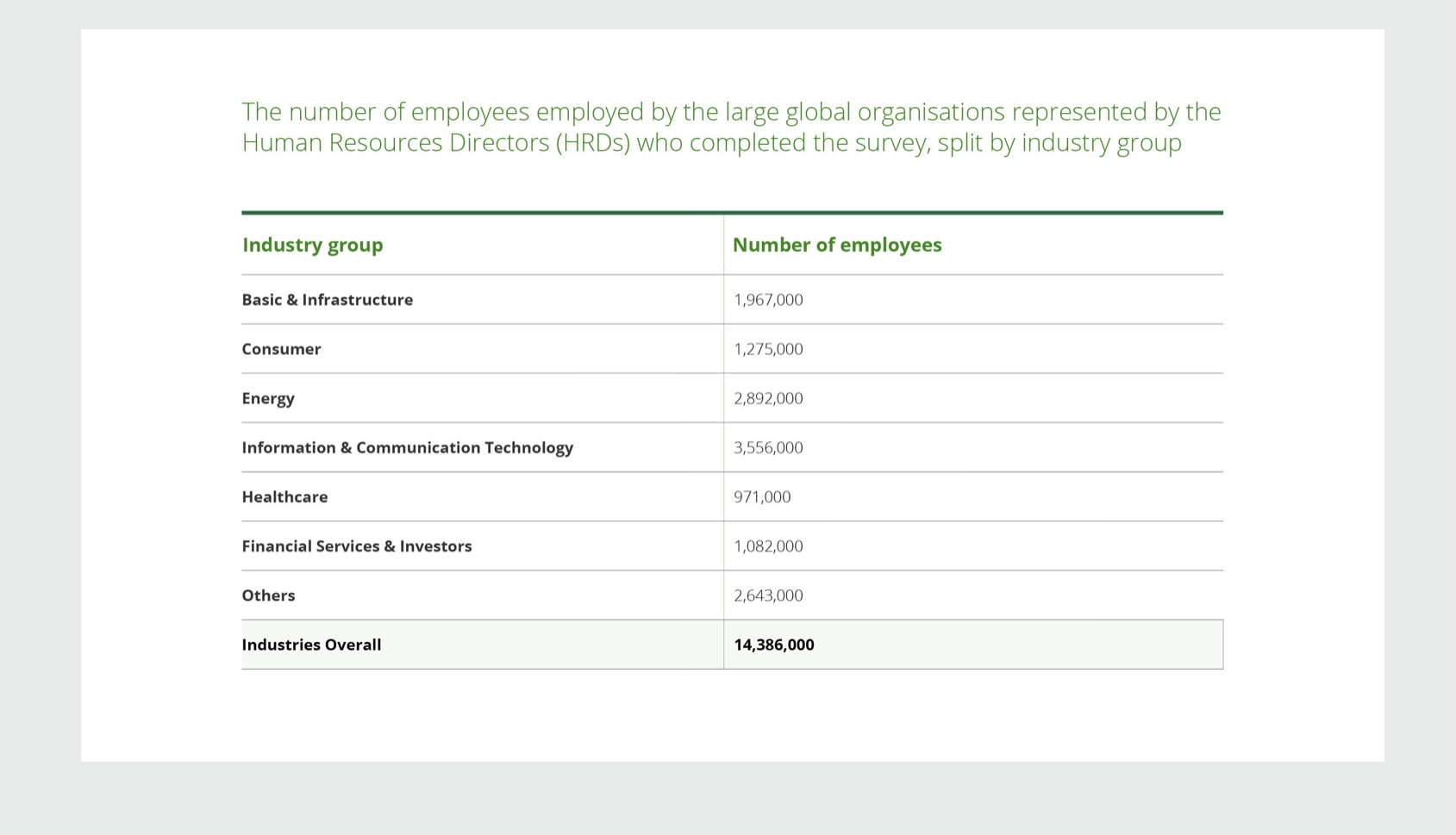Click the Financial Services & Investors label
Image resolution: width=1456 pixels, height=835 pixels.
coord(357,545)
